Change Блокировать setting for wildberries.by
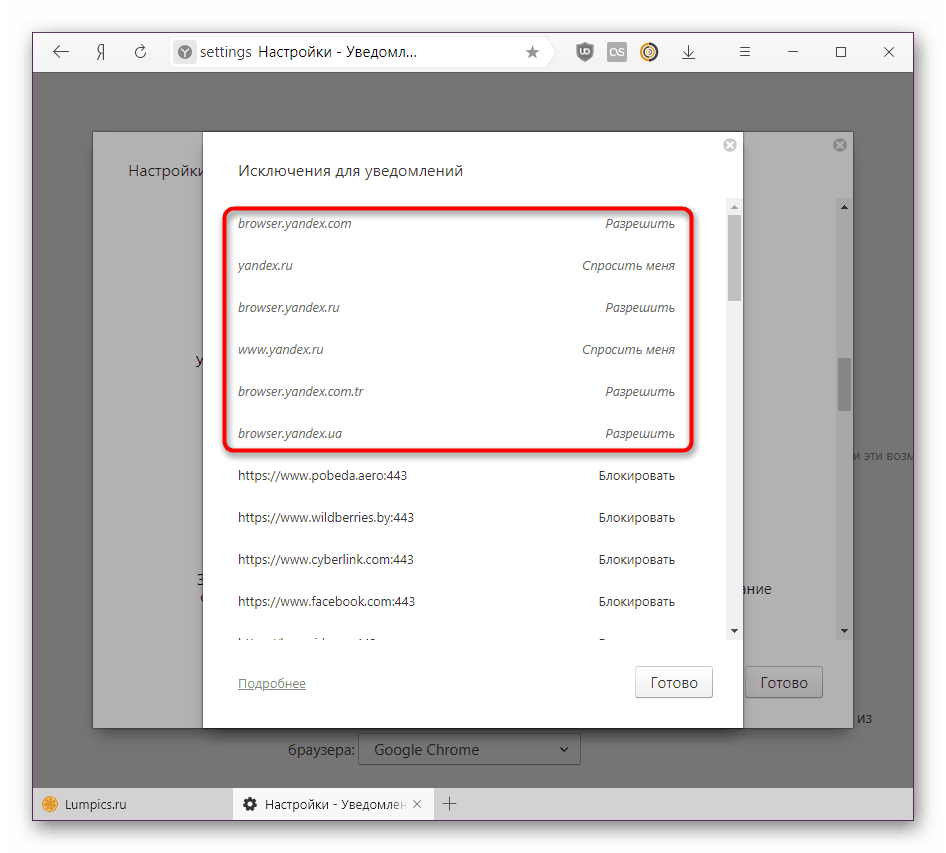The width and height of the screenshot is (946, 853). pos(636,518)
